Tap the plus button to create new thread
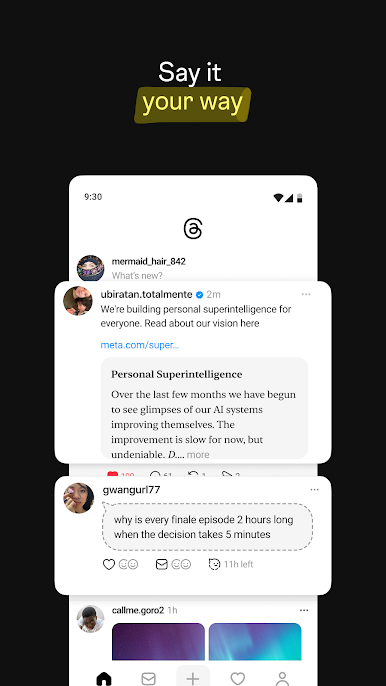This screenshot has width=386, height=686. coord(193,677)
